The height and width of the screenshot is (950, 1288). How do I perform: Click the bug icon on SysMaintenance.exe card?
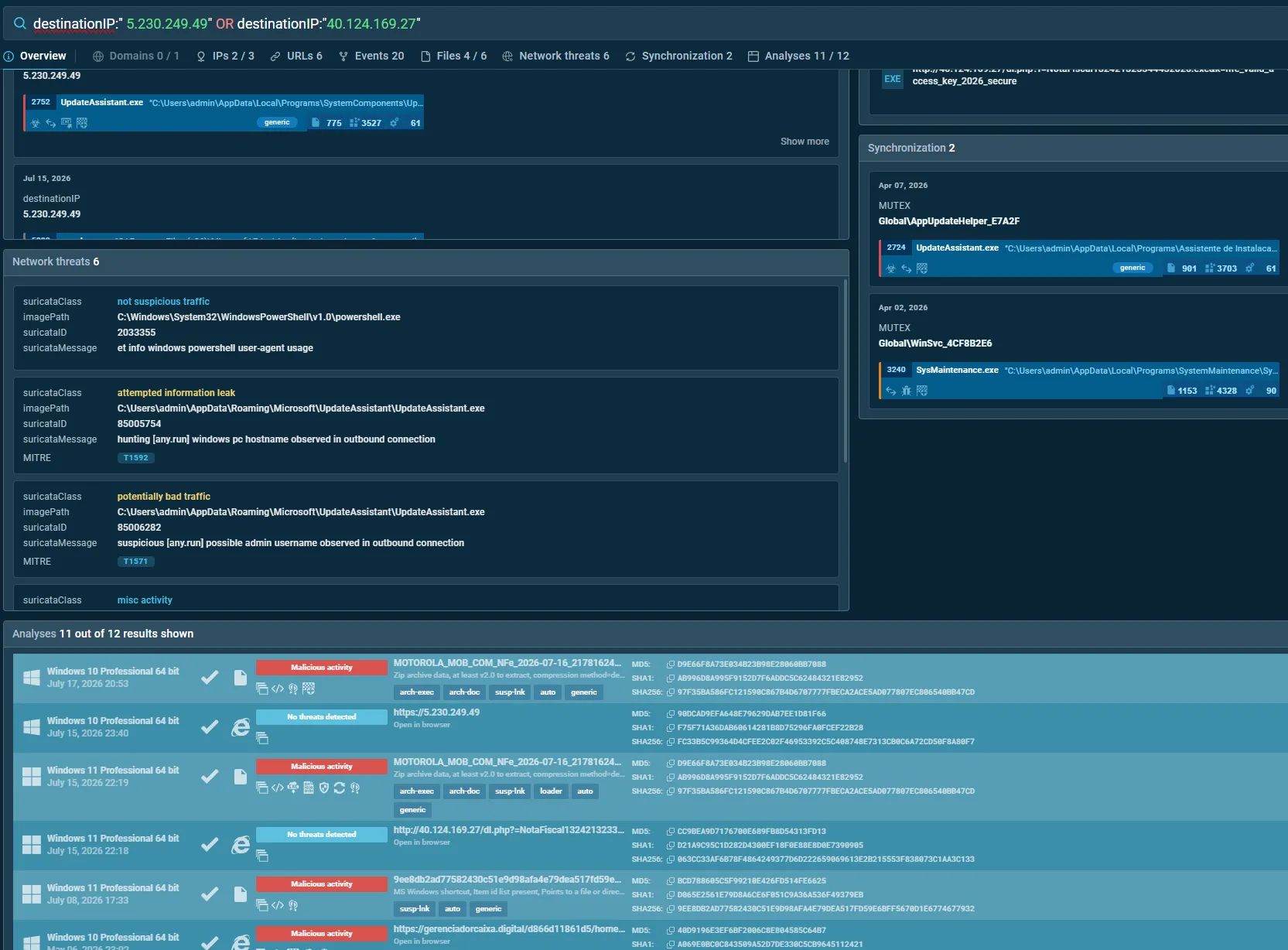point(906,391)
